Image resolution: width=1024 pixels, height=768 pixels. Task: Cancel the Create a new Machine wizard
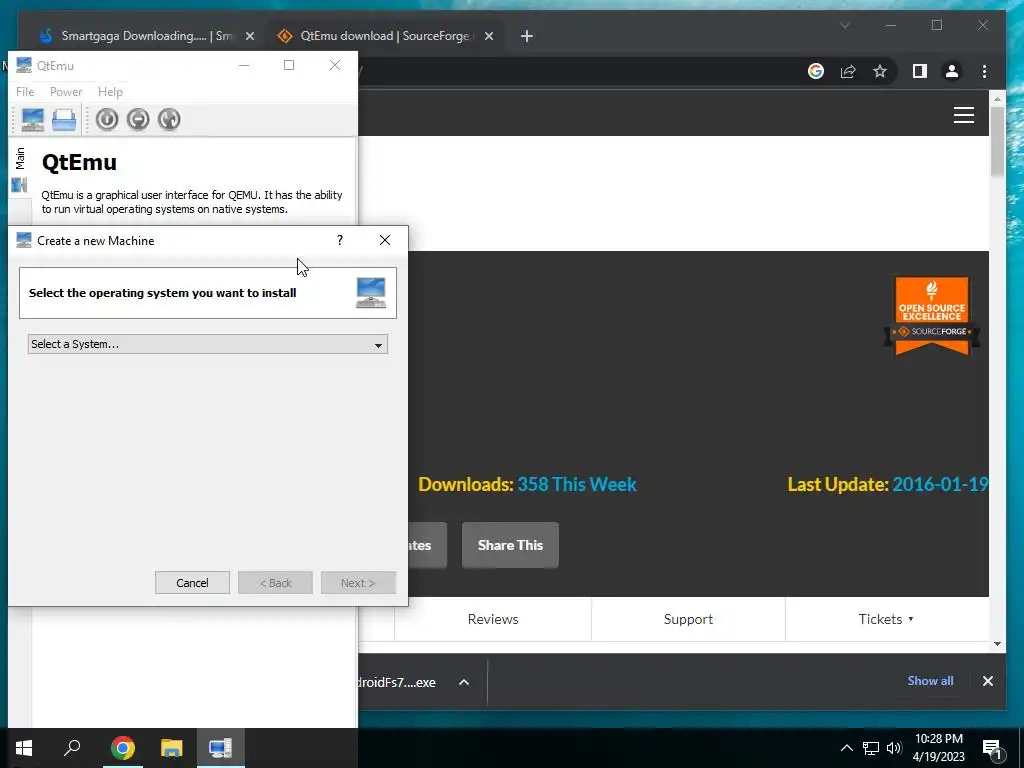(x=192, y=583)
